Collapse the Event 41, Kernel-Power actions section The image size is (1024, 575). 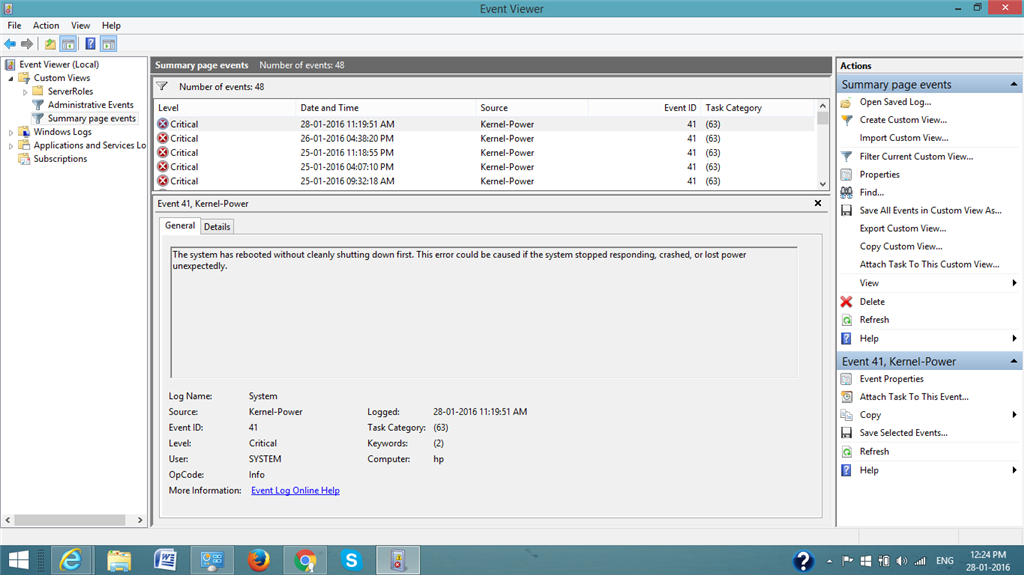click(1014, 361)
